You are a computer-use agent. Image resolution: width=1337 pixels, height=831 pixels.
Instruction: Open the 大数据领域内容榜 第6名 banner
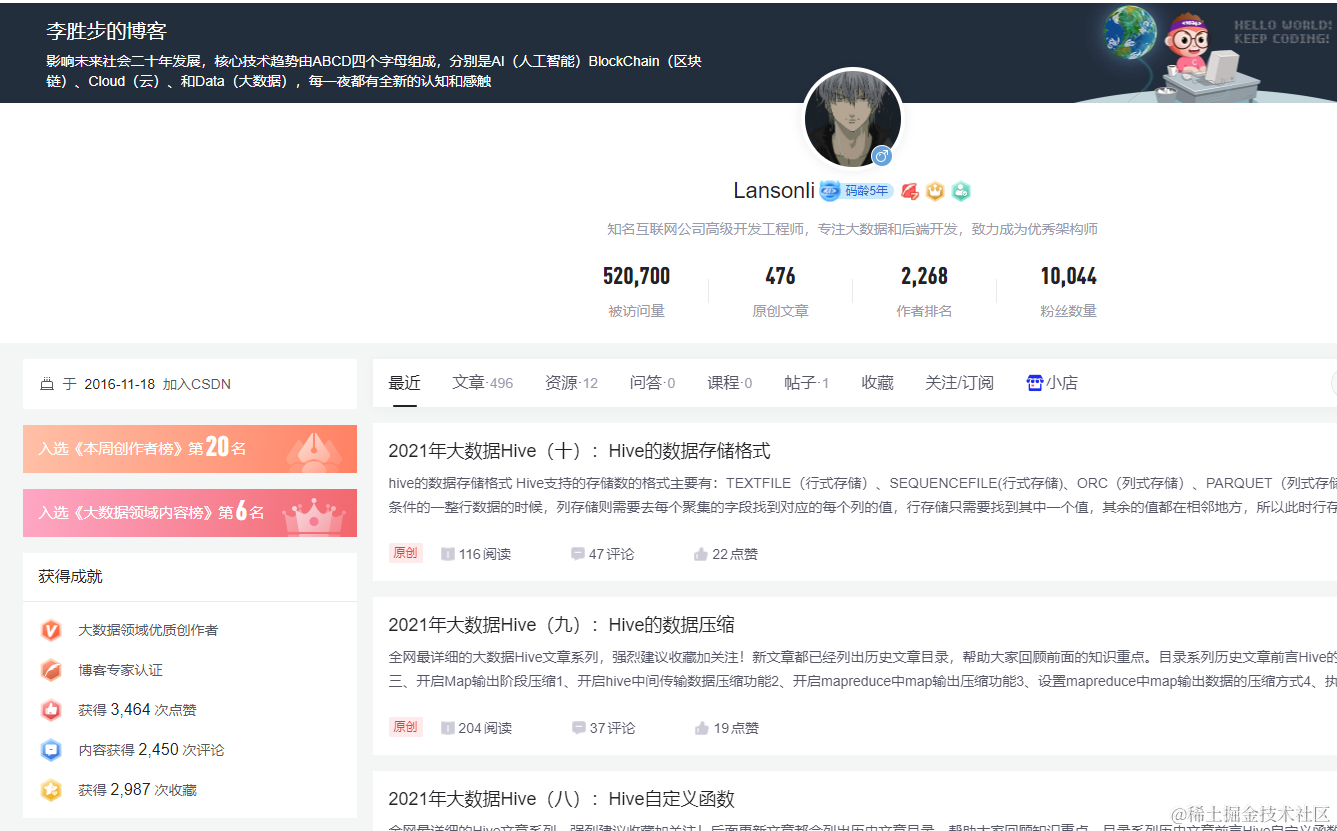(190, 513)
